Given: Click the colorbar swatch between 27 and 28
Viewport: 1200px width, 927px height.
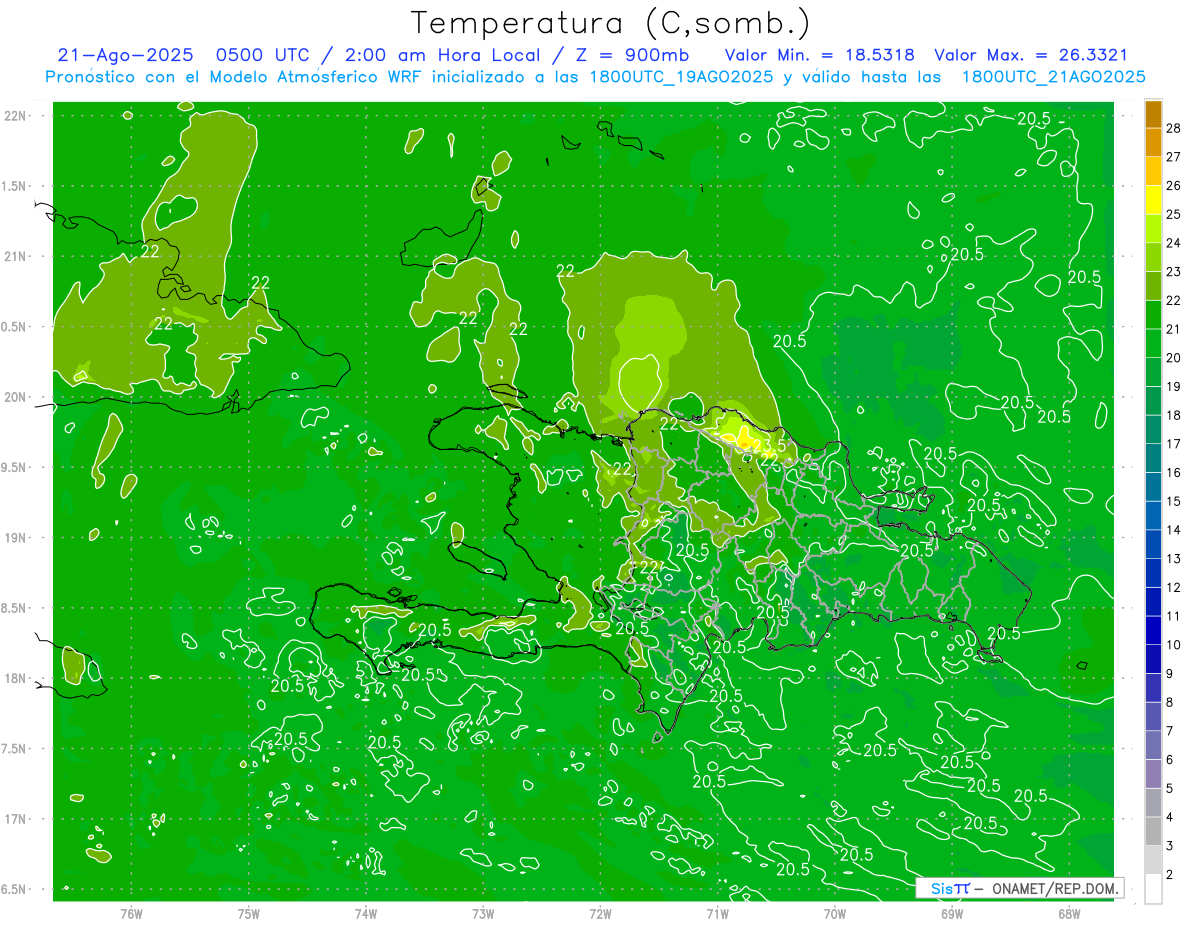Looking at the screenshot, I should click(x=1153, y=142).
